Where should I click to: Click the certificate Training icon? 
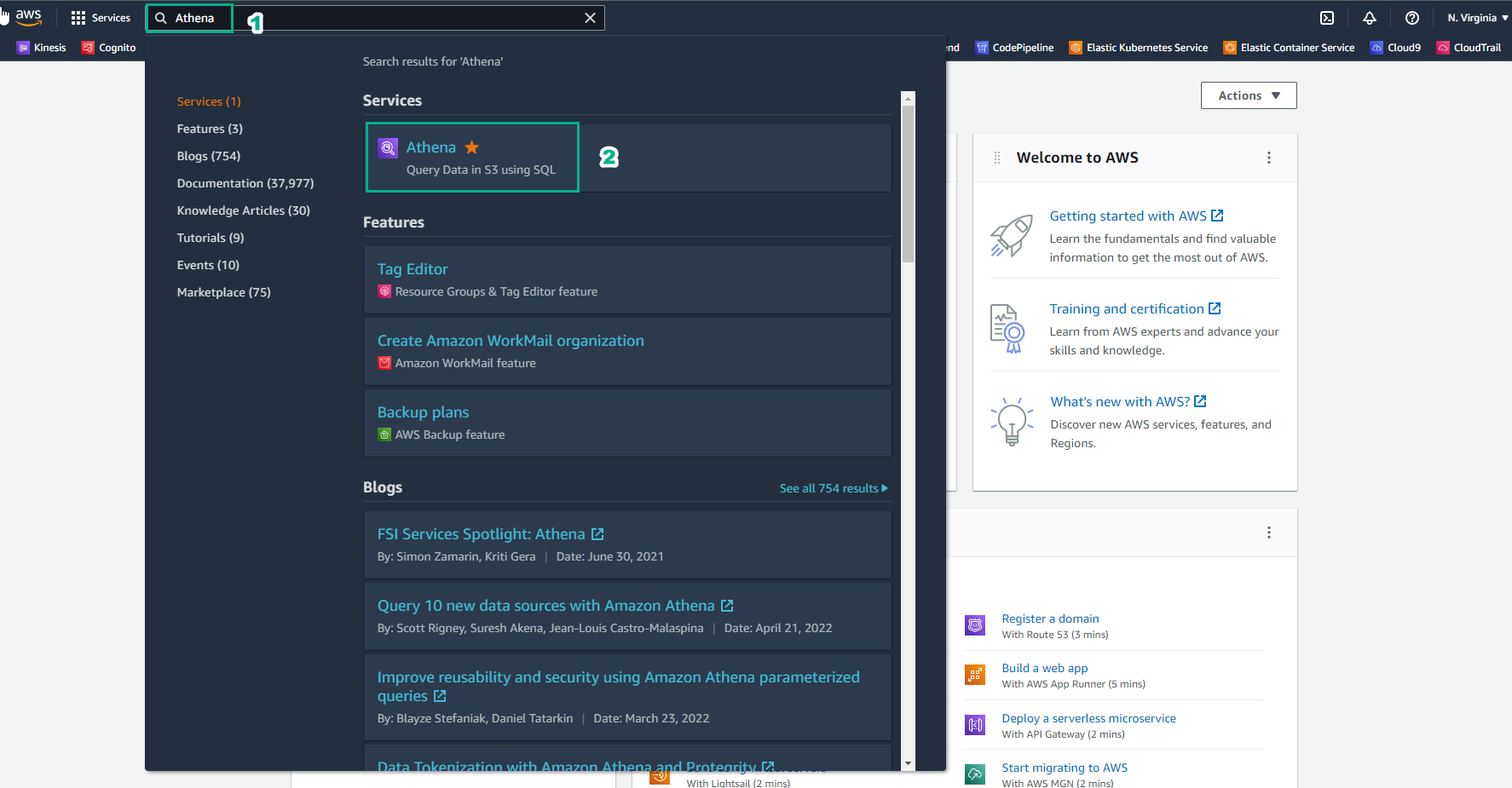(x=1007, y=329)
